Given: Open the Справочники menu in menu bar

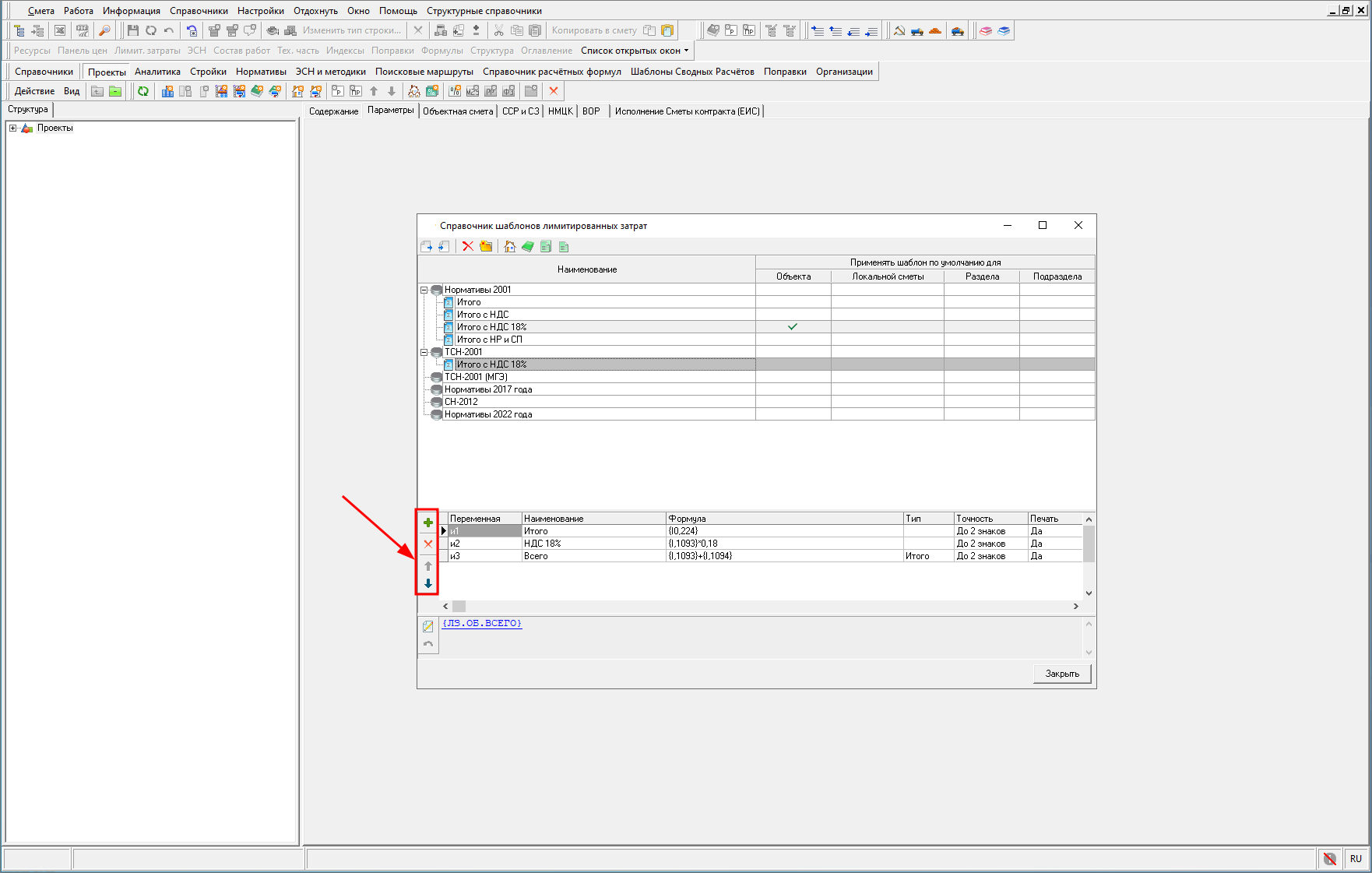Looking at the screenshot, I should coord(199,11).
